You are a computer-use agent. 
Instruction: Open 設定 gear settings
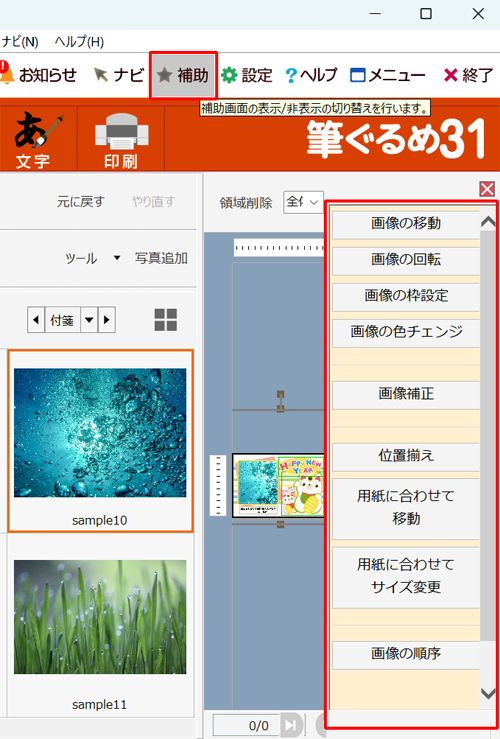pyautogui.click(x=229, y=75)
